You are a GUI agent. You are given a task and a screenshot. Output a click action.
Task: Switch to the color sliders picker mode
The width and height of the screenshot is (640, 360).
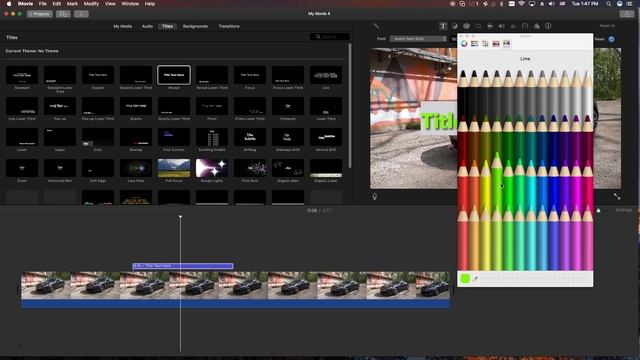[x=474, y=44]
